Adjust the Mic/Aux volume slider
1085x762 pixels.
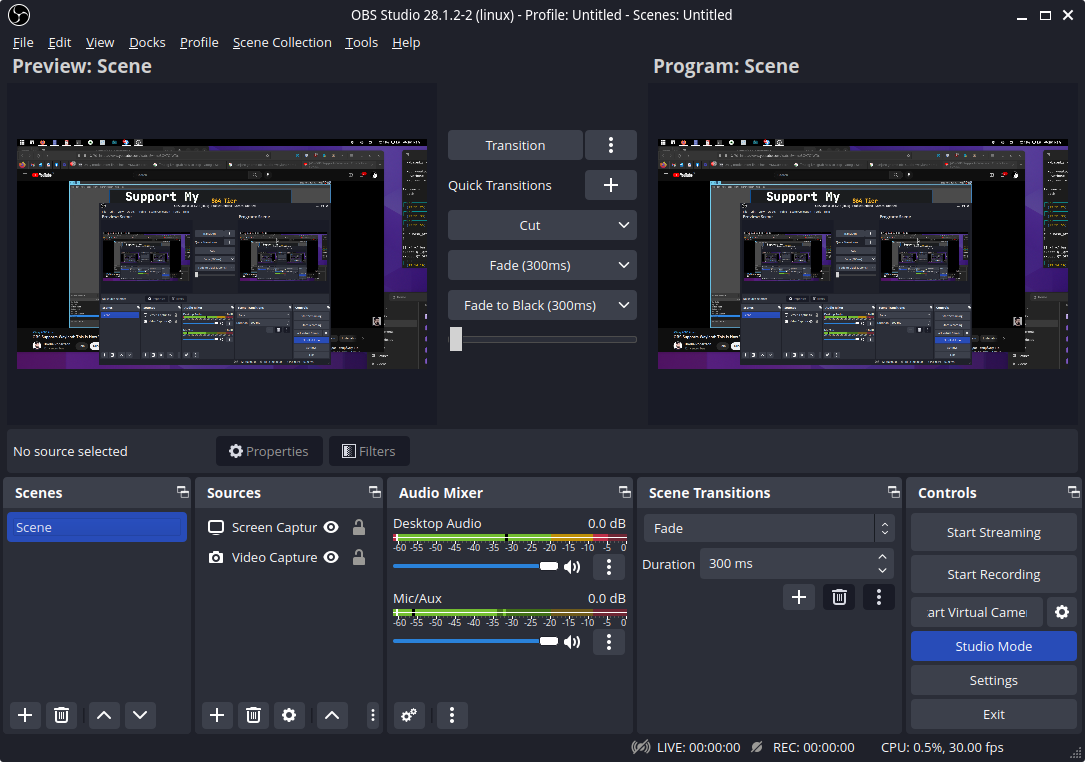click(475, 641)
